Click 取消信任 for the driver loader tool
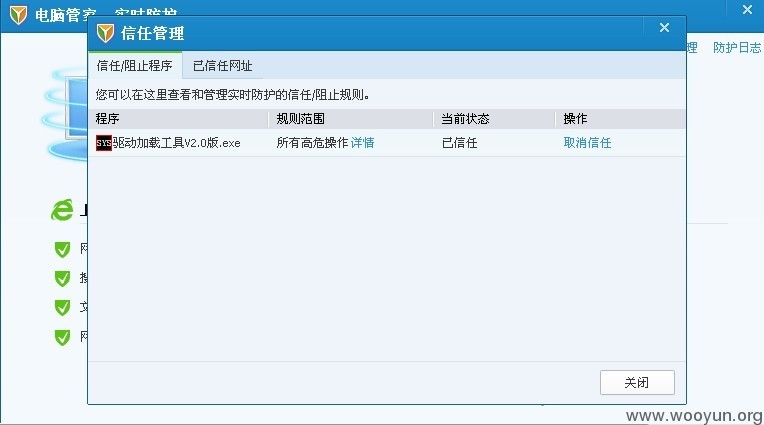Image resolution: width=764 pixels, height=425 pixels. (x=587, y=143)
